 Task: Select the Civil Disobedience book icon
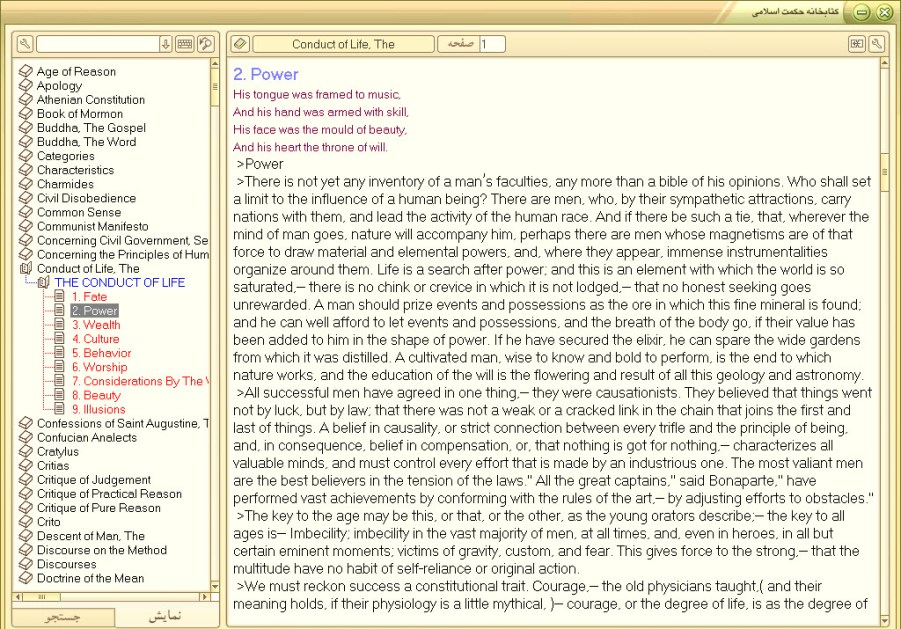[25, 198]
